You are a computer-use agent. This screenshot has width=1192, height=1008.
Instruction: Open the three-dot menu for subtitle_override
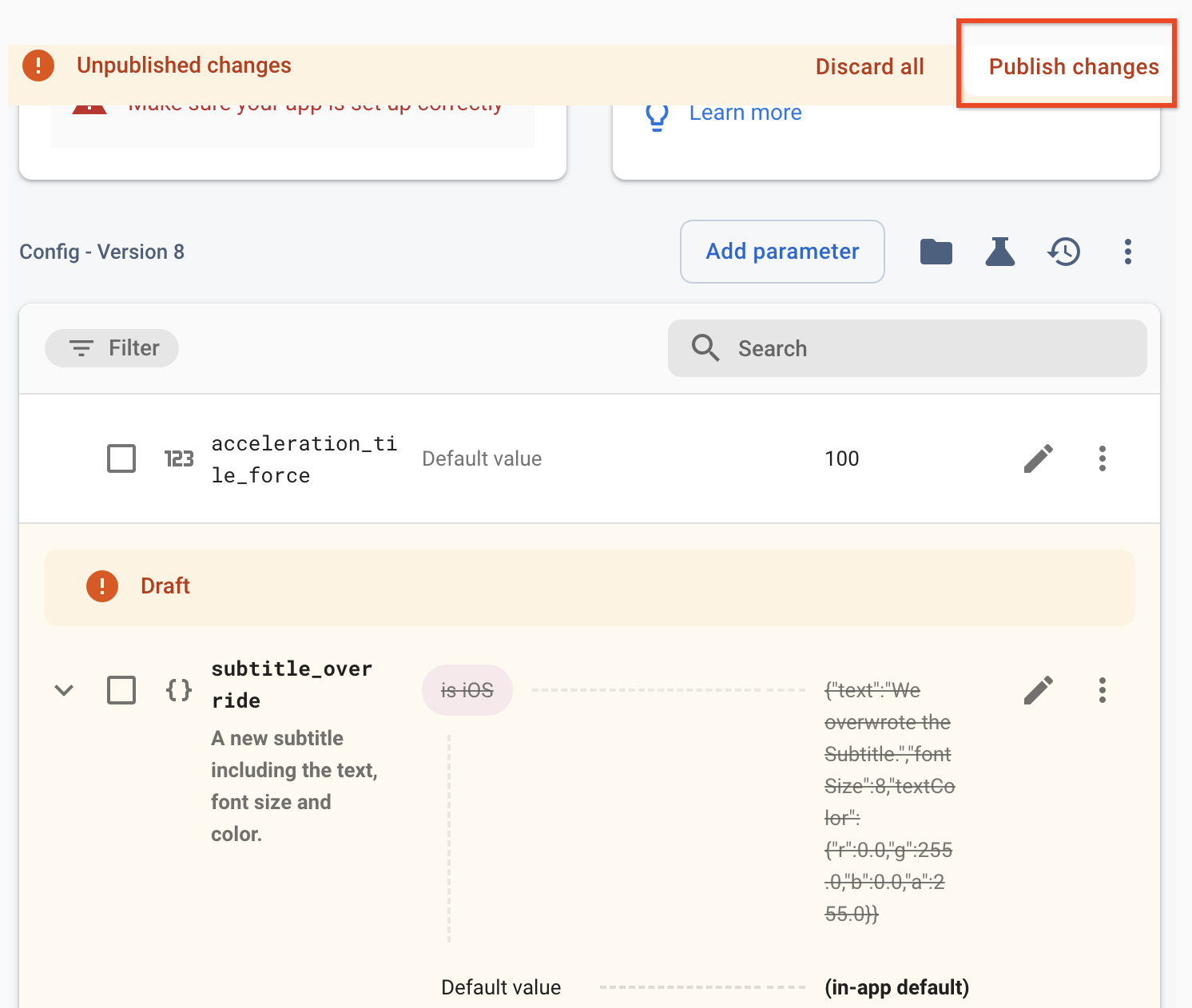coord(1102,689)
